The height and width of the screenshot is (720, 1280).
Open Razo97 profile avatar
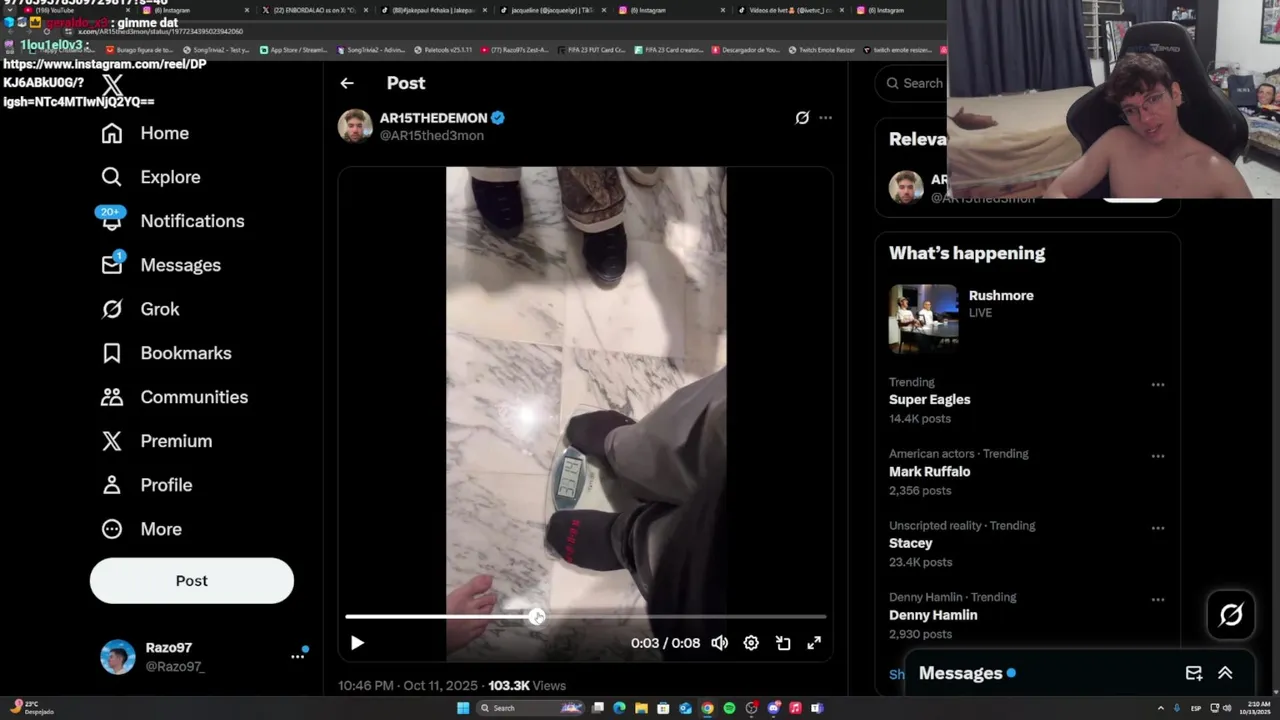coord(118,657)
